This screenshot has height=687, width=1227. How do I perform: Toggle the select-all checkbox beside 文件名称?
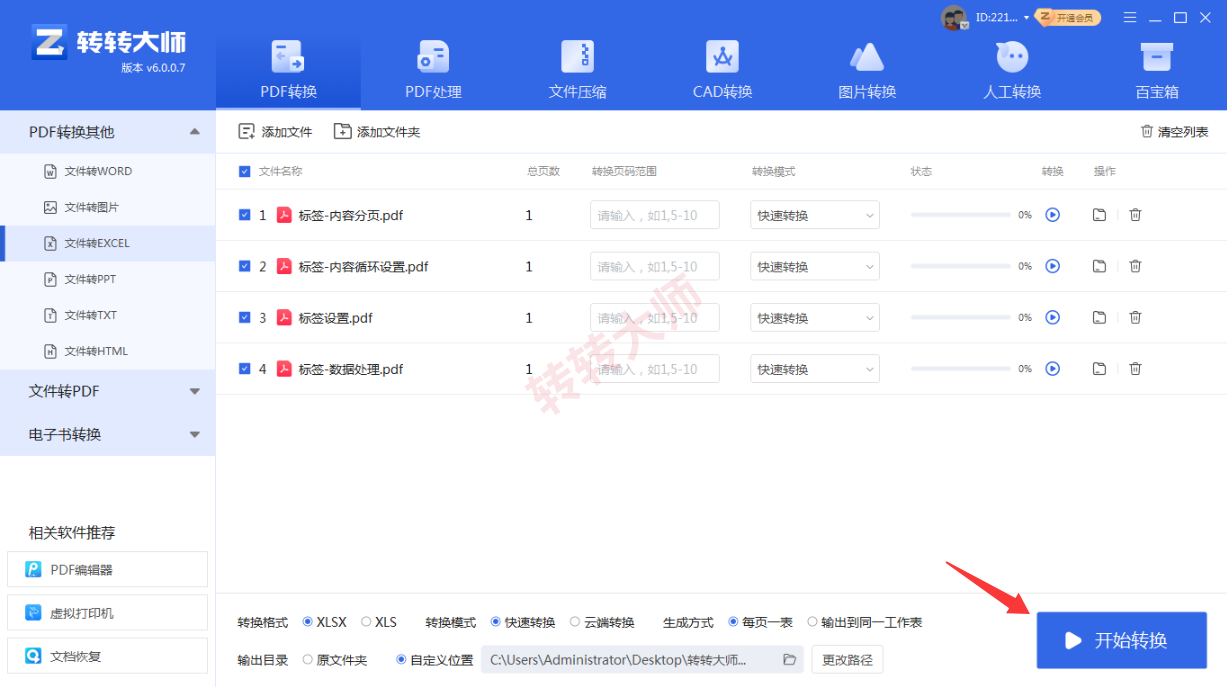(245, 171)
